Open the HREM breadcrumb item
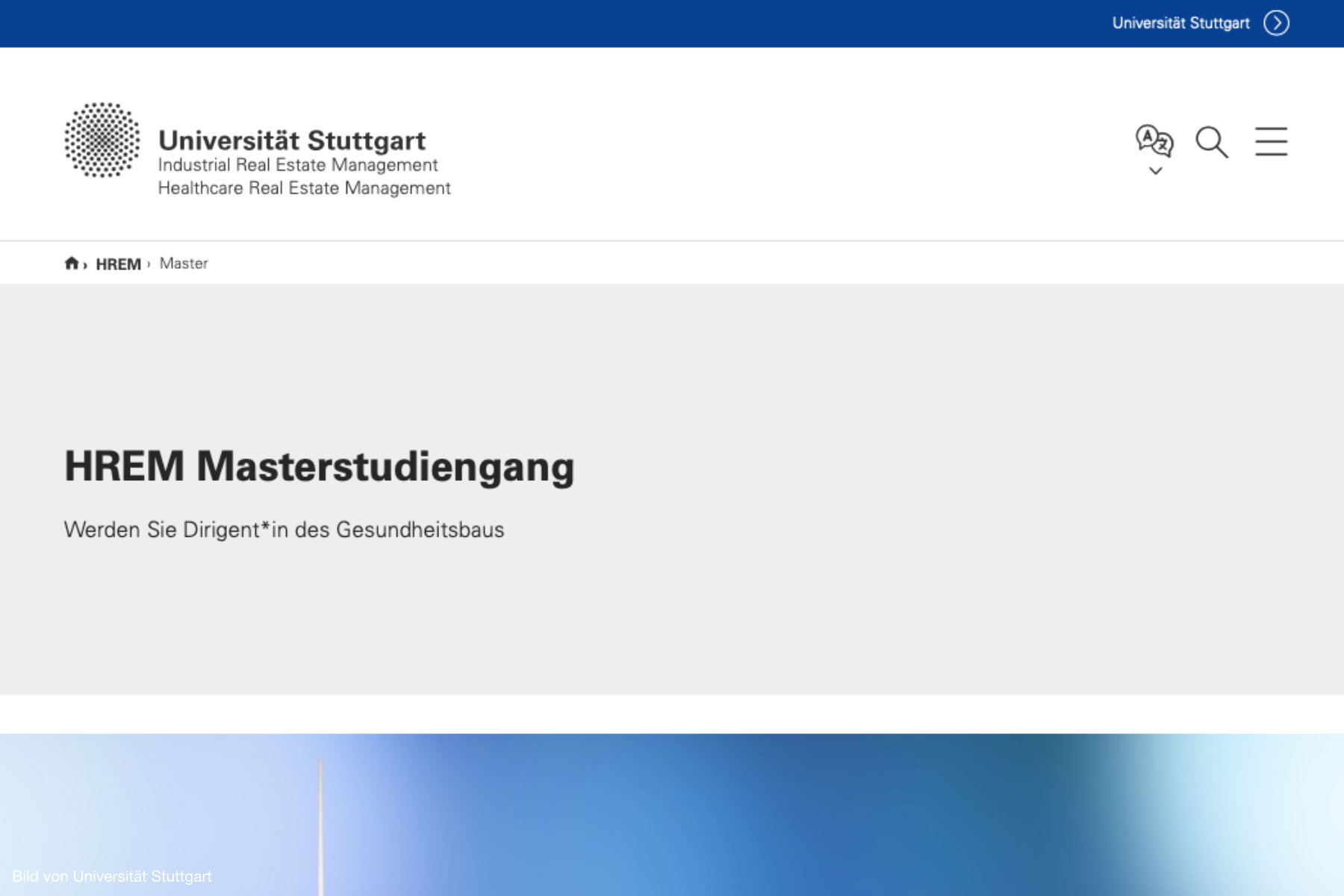This screenshot has height=896, width=1344. (x=118, y=264)
